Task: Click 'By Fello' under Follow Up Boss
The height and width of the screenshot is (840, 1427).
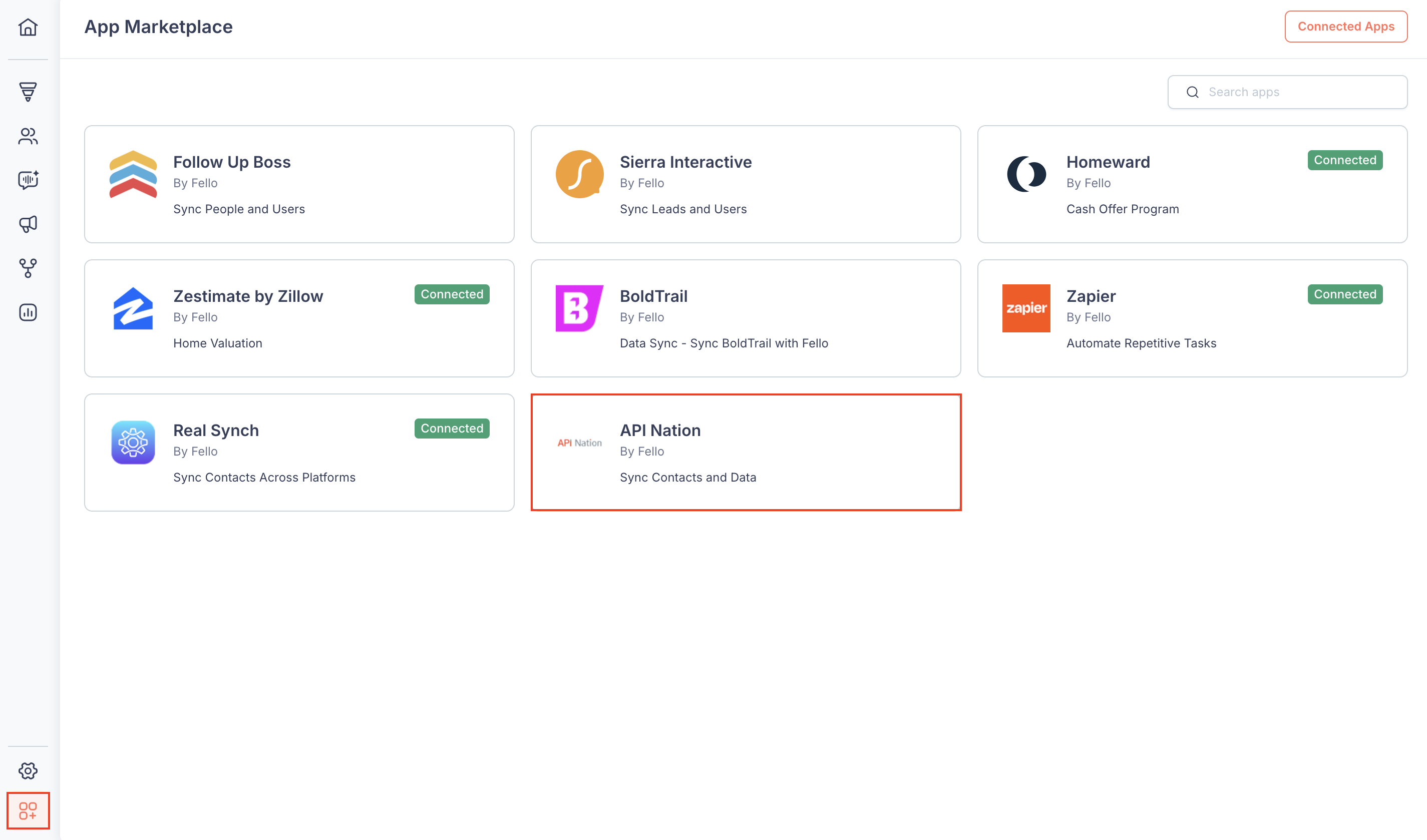Action: point(195,183)
